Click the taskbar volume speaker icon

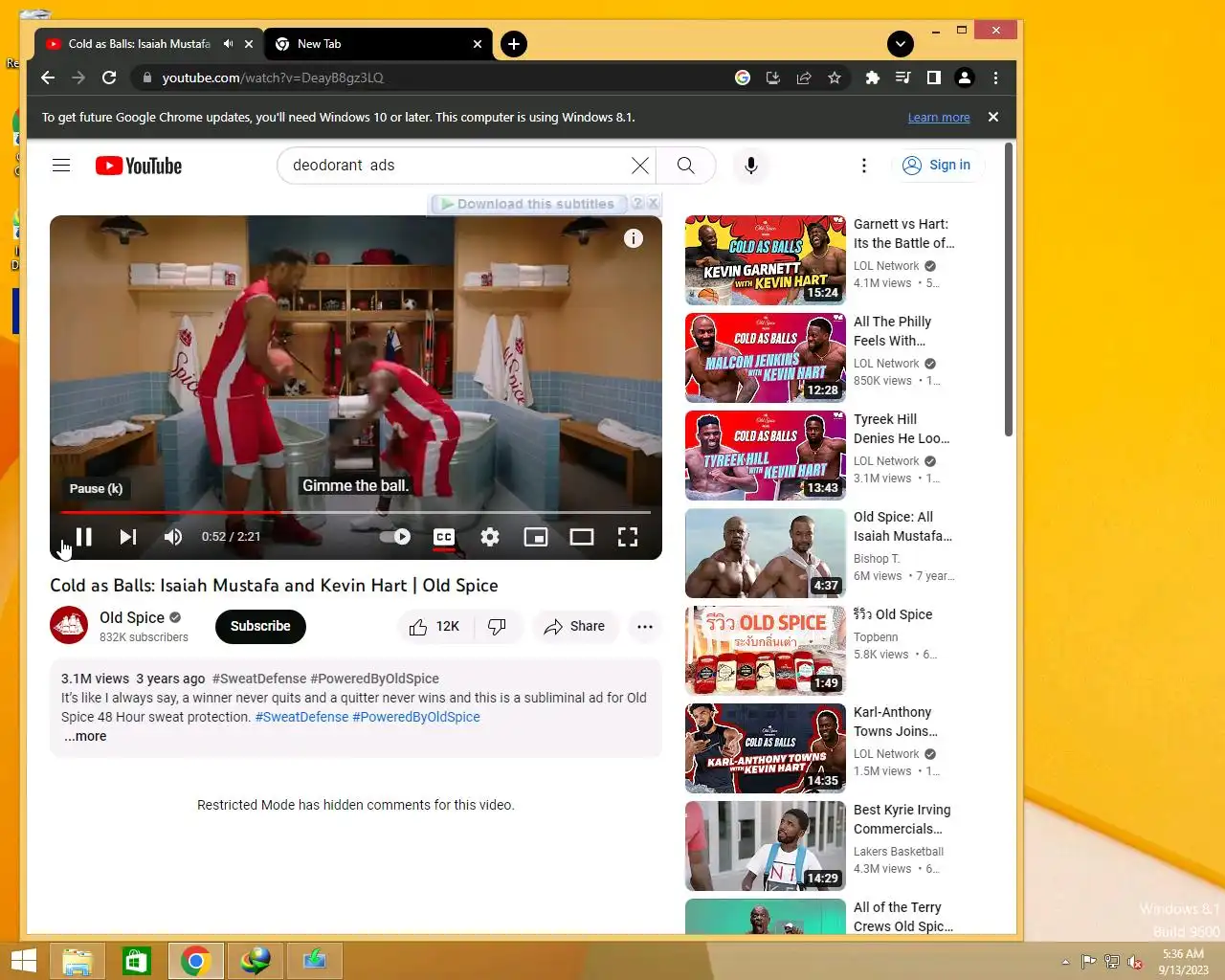[x=1134, y=962]
